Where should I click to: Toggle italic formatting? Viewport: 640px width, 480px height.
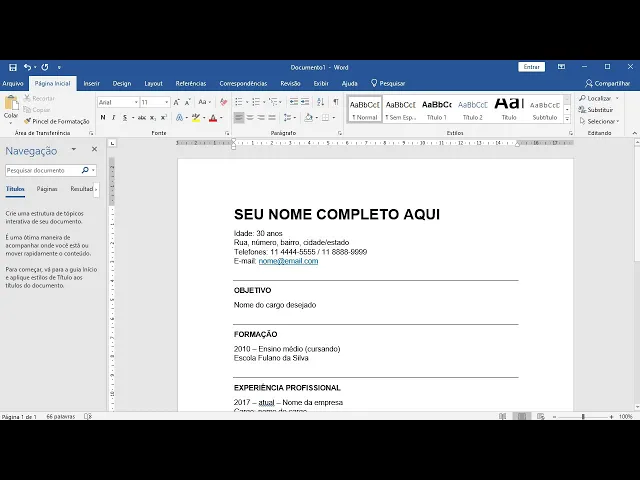pos(113,118)
